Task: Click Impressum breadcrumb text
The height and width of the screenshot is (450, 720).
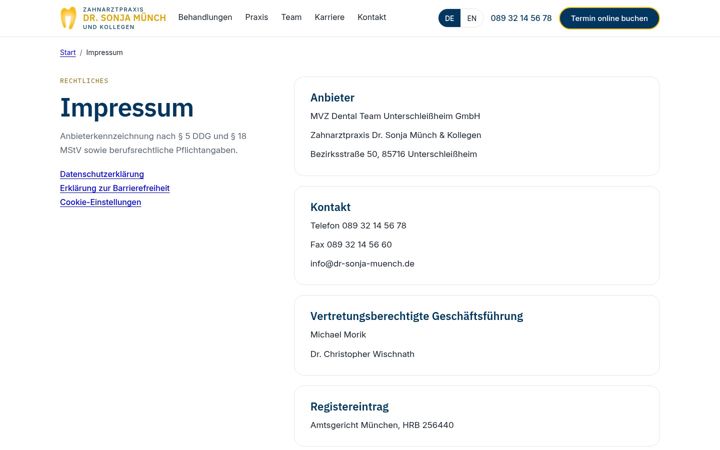Action: [x=104, y=52]
